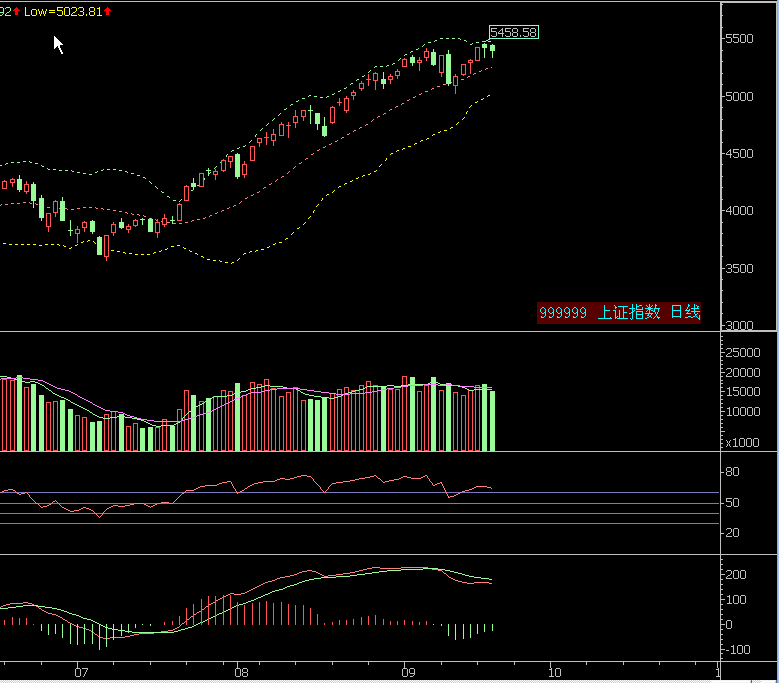Click the 上证指数 index name label
779x683 pixels.
(x=628, y=312)
